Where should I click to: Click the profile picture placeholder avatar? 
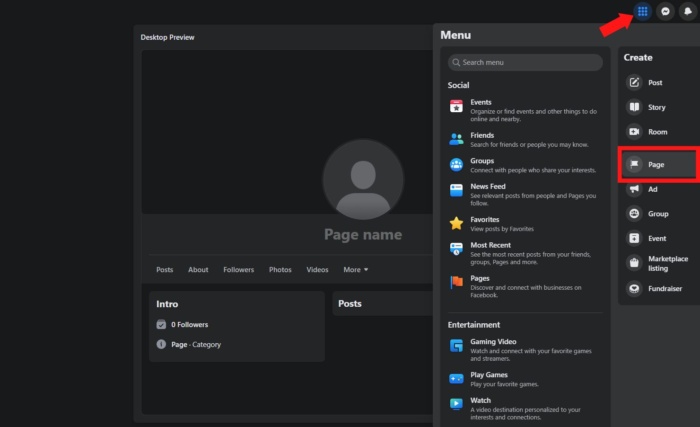pos(363,180)
